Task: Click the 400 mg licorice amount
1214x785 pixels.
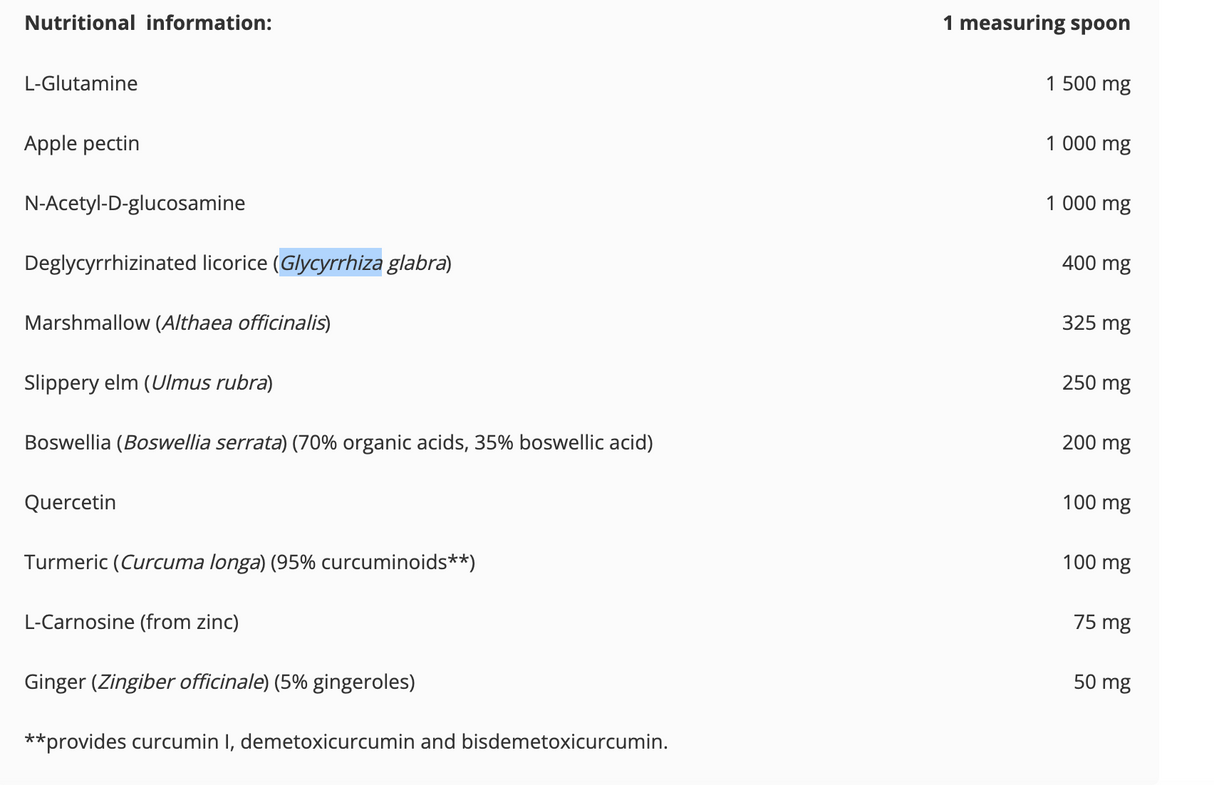Action: click(x=1096, y=264)
